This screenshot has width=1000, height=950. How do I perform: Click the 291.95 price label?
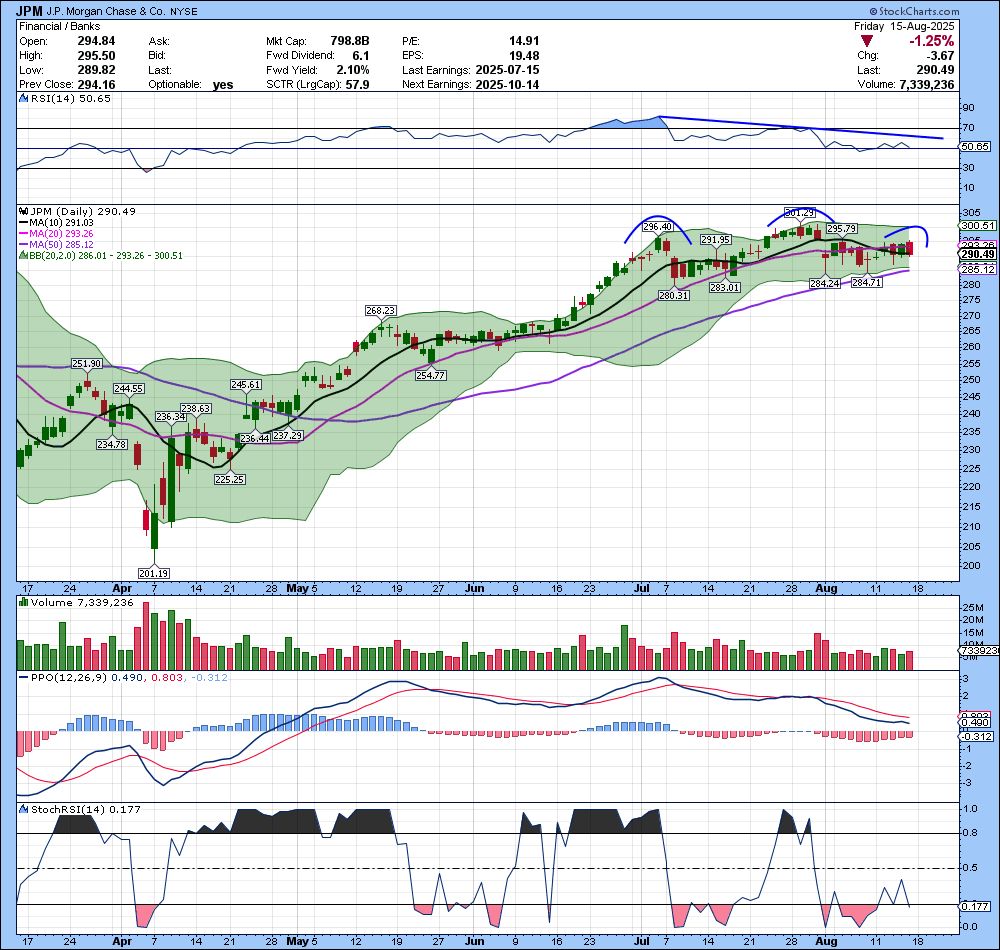[716, 240]
